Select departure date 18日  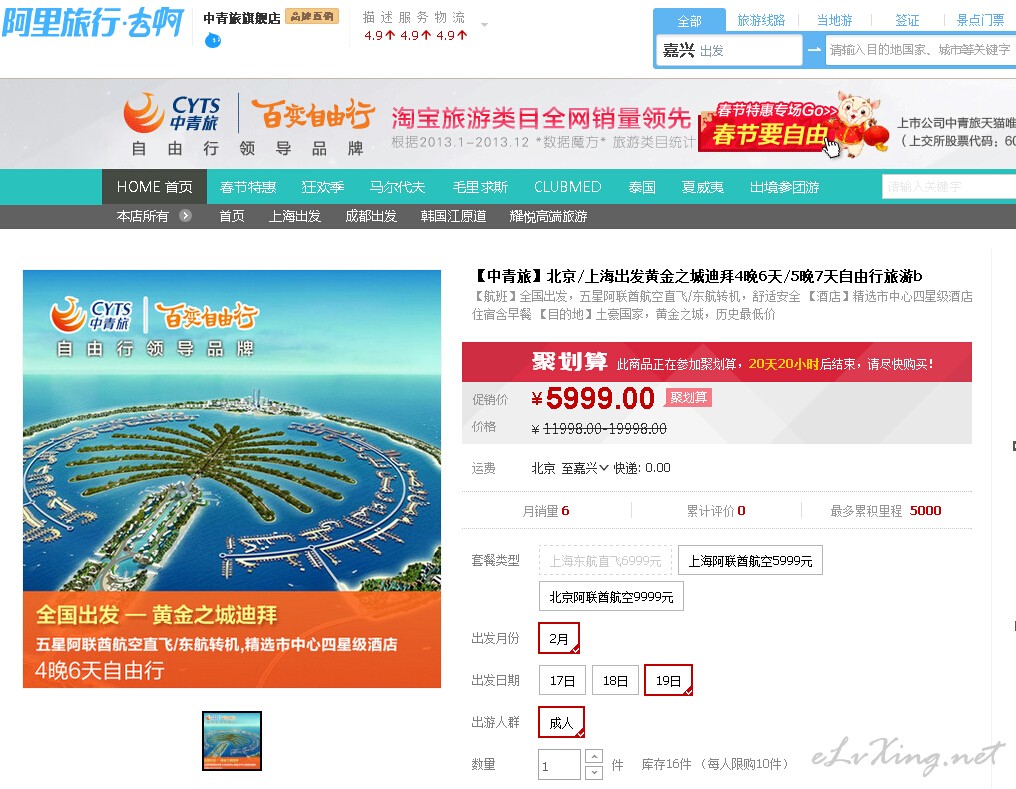[x=615, y=681]
